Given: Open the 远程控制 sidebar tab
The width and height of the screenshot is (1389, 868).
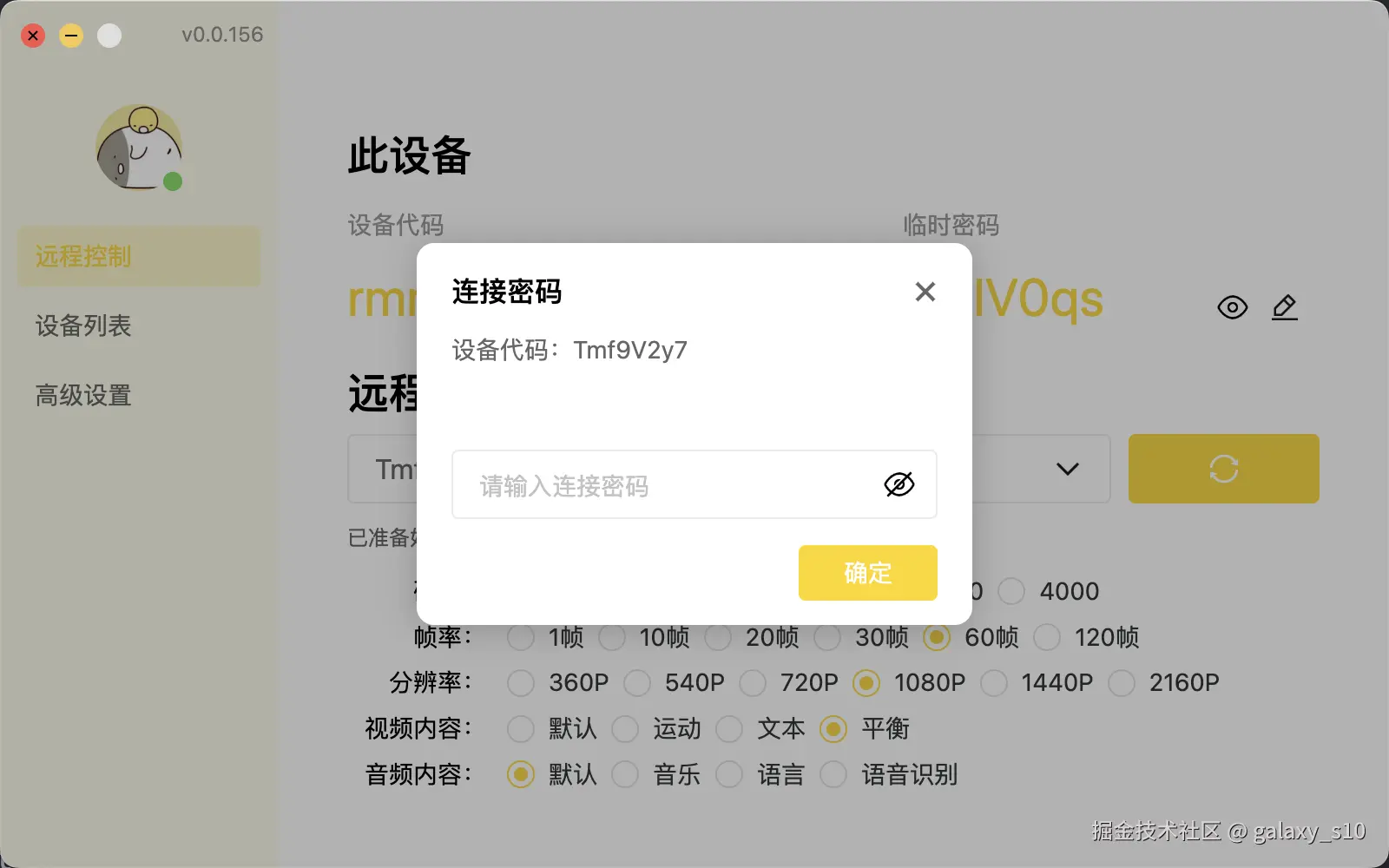Looking at the screenshot, I should pyautogui.click(x=139, y=256).
